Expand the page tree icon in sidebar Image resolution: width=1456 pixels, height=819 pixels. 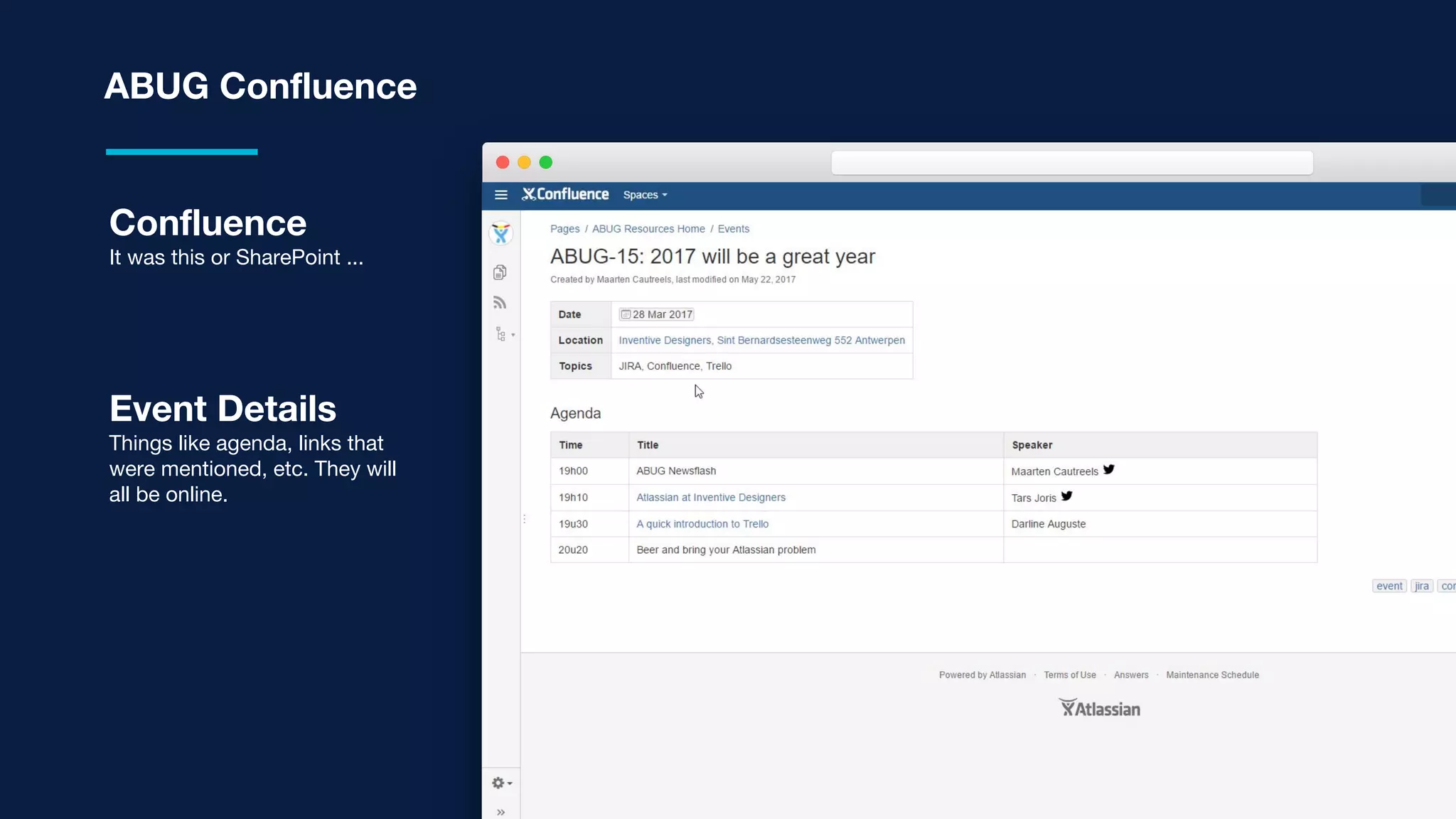[503, 334]
